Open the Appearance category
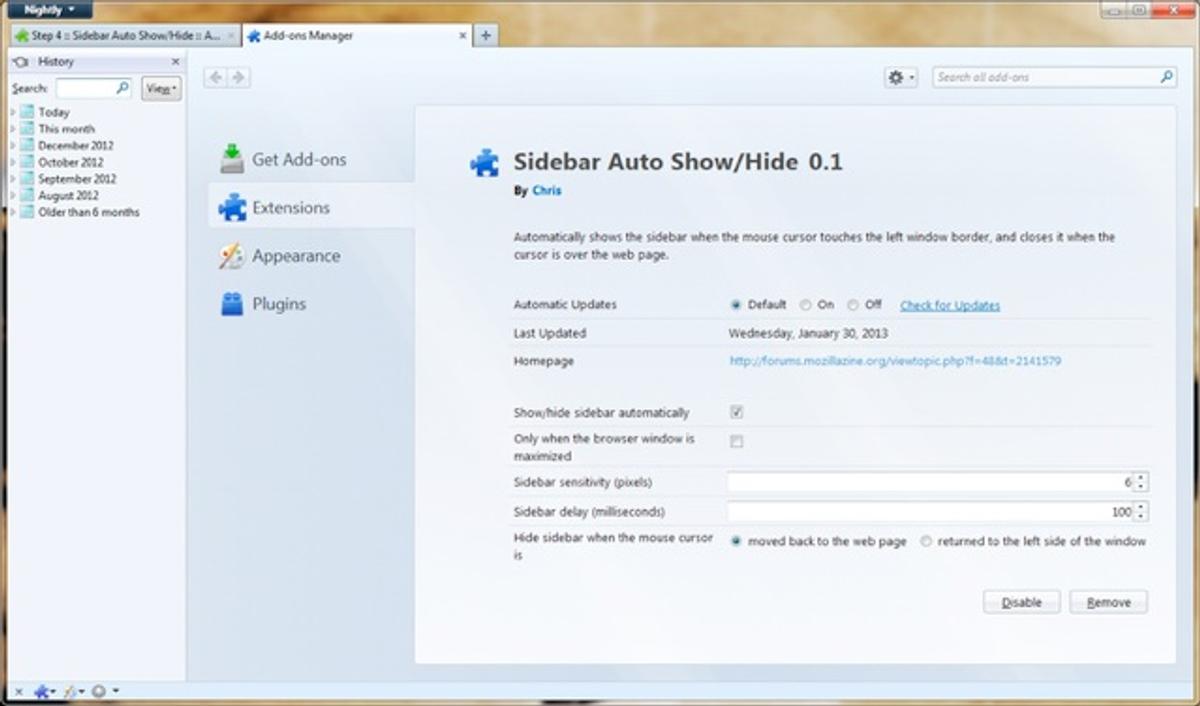 pyautogui.click(x=311, y=256)
